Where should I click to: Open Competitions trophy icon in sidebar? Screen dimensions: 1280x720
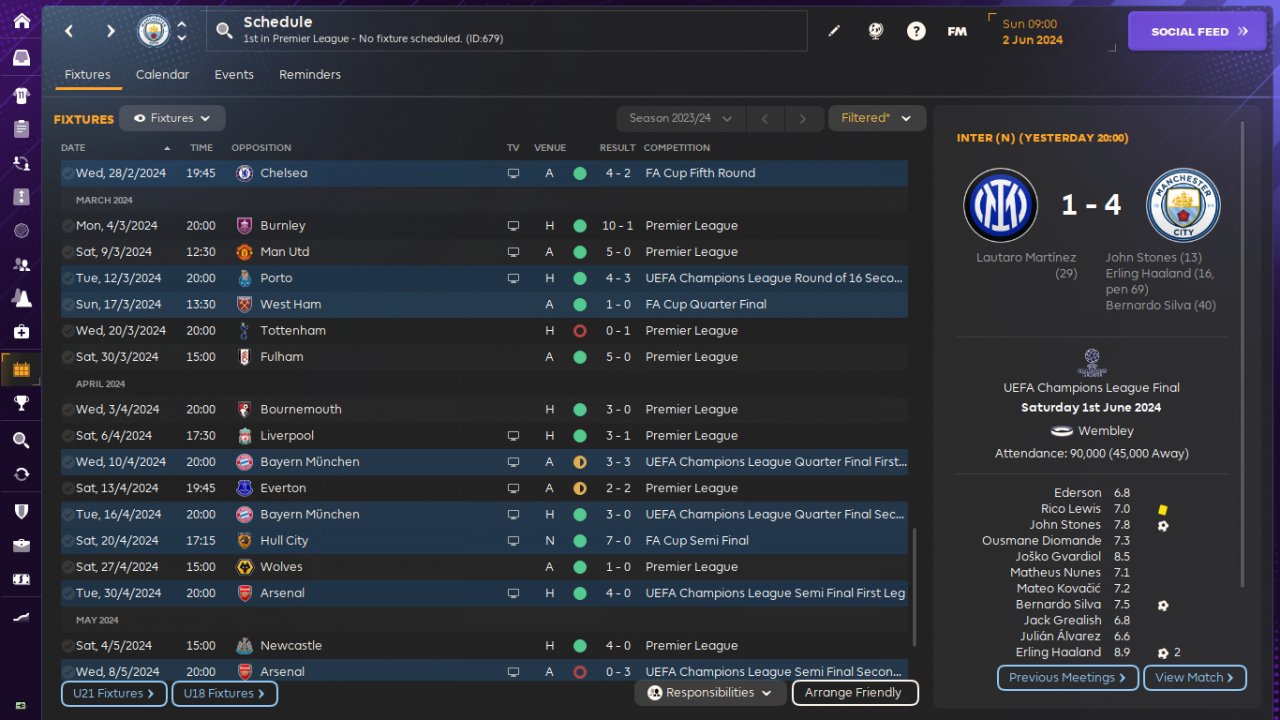[21, 403]
